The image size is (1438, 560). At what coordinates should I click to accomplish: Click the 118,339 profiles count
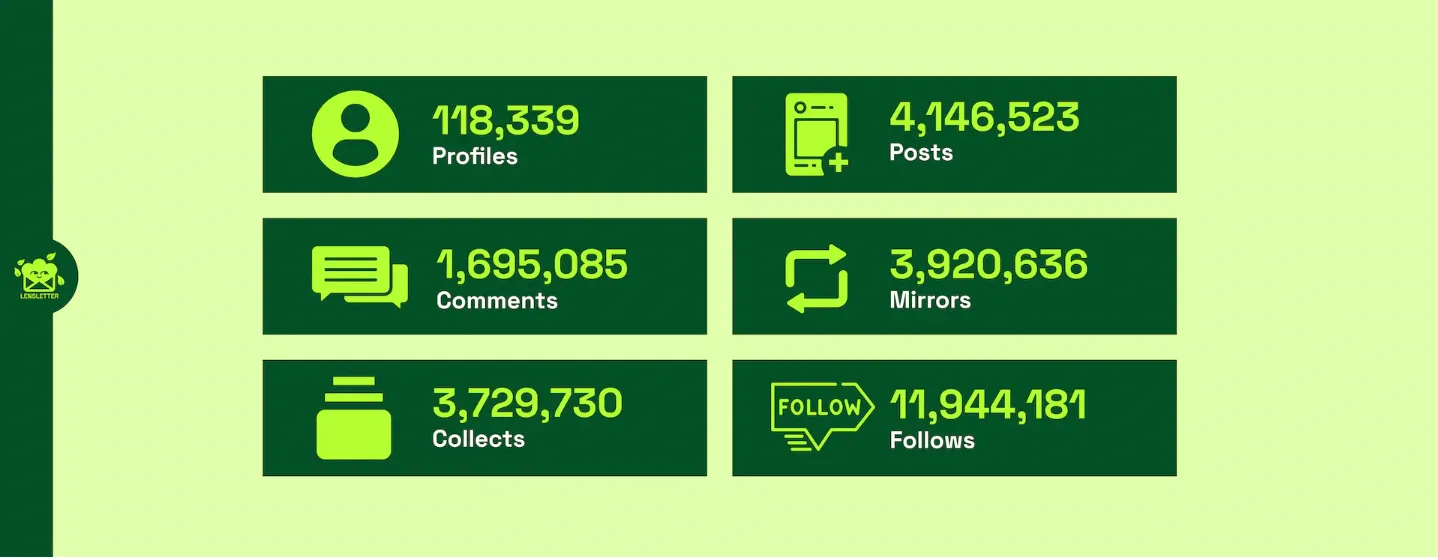[x=506, y=122]
